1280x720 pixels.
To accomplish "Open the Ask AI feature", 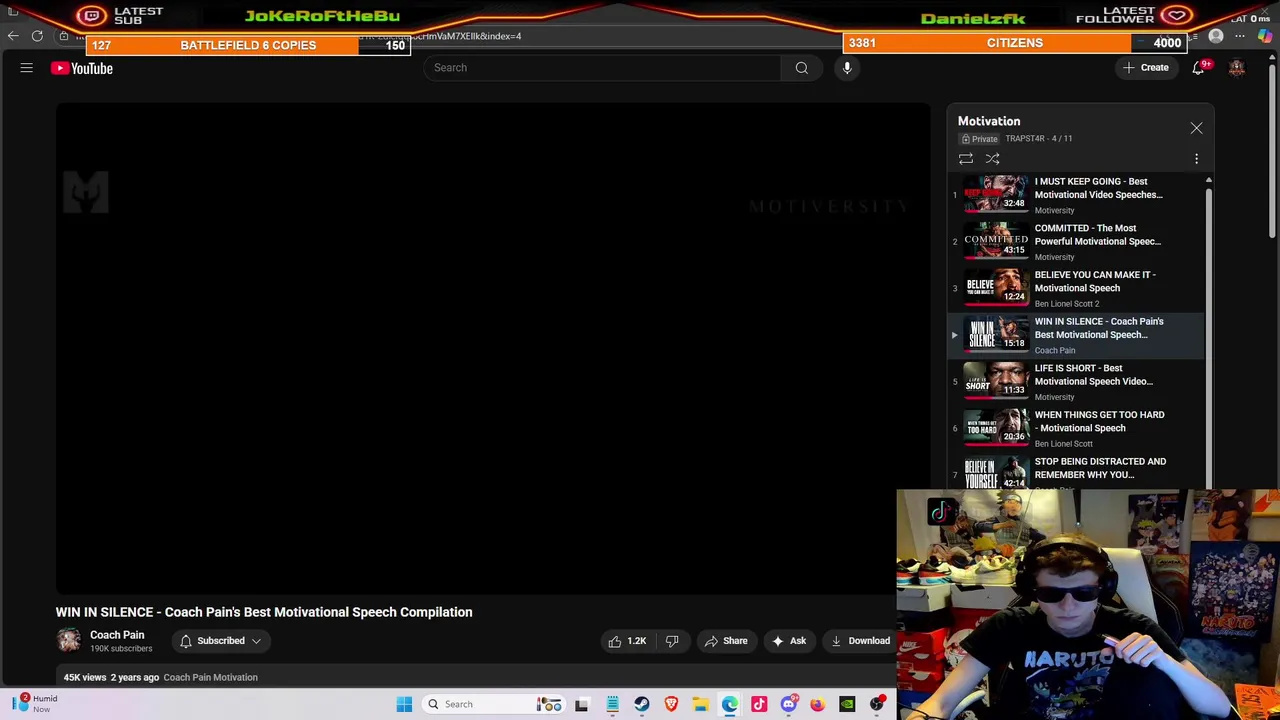I will [x=789, y=641].
